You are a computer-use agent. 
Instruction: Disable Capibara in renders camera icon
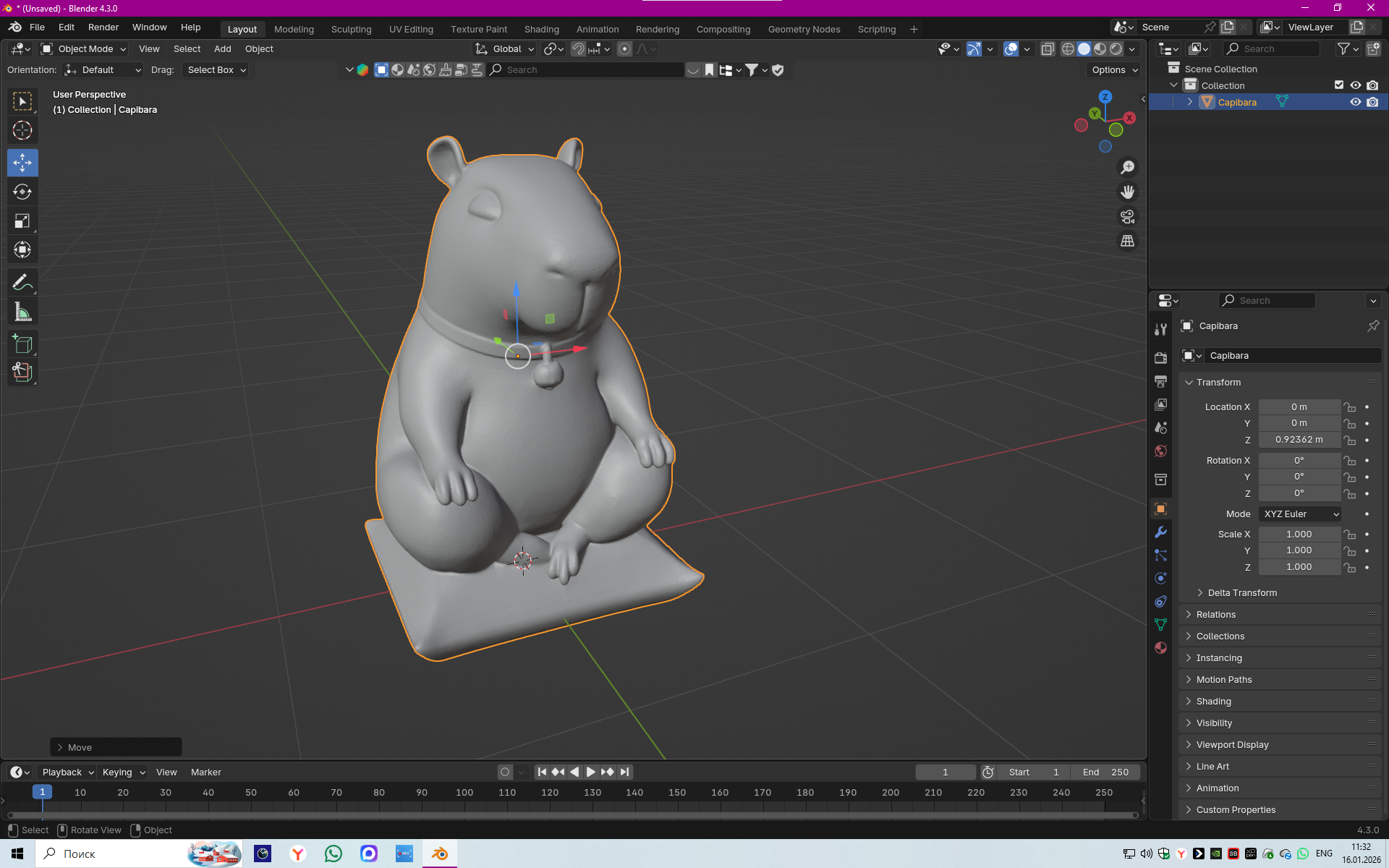tap(1372, 102)
